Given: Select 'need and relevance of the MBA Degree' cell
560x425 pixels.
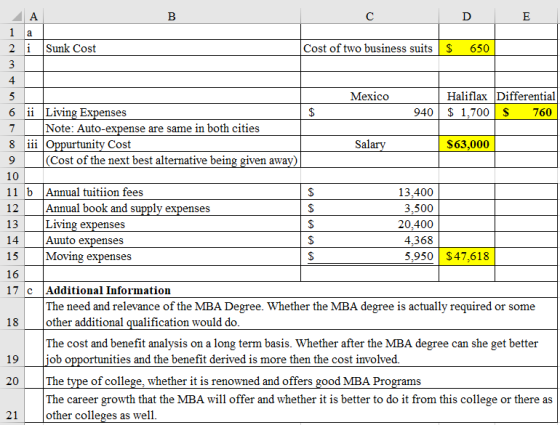Looking at the screenshot, I should pos(301,314).
